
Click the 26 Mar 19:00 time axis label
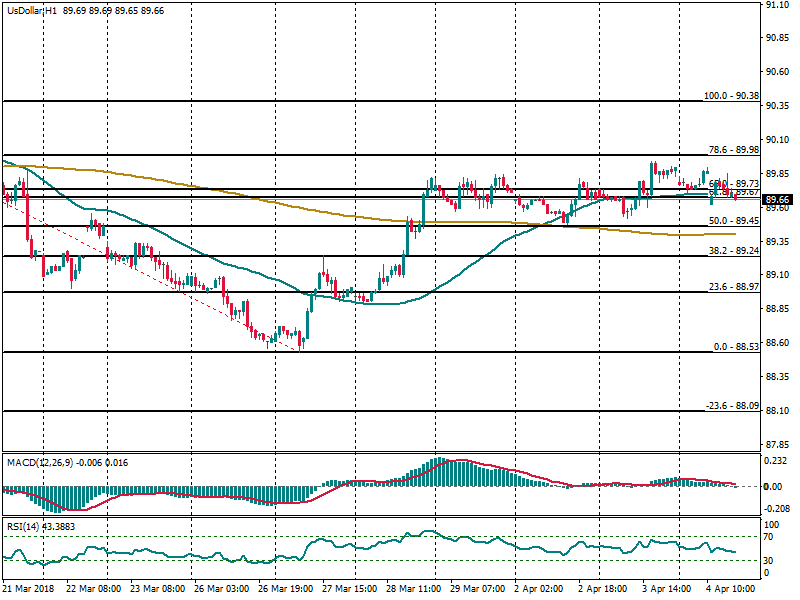pyautogui.click(x=288, y=591)
